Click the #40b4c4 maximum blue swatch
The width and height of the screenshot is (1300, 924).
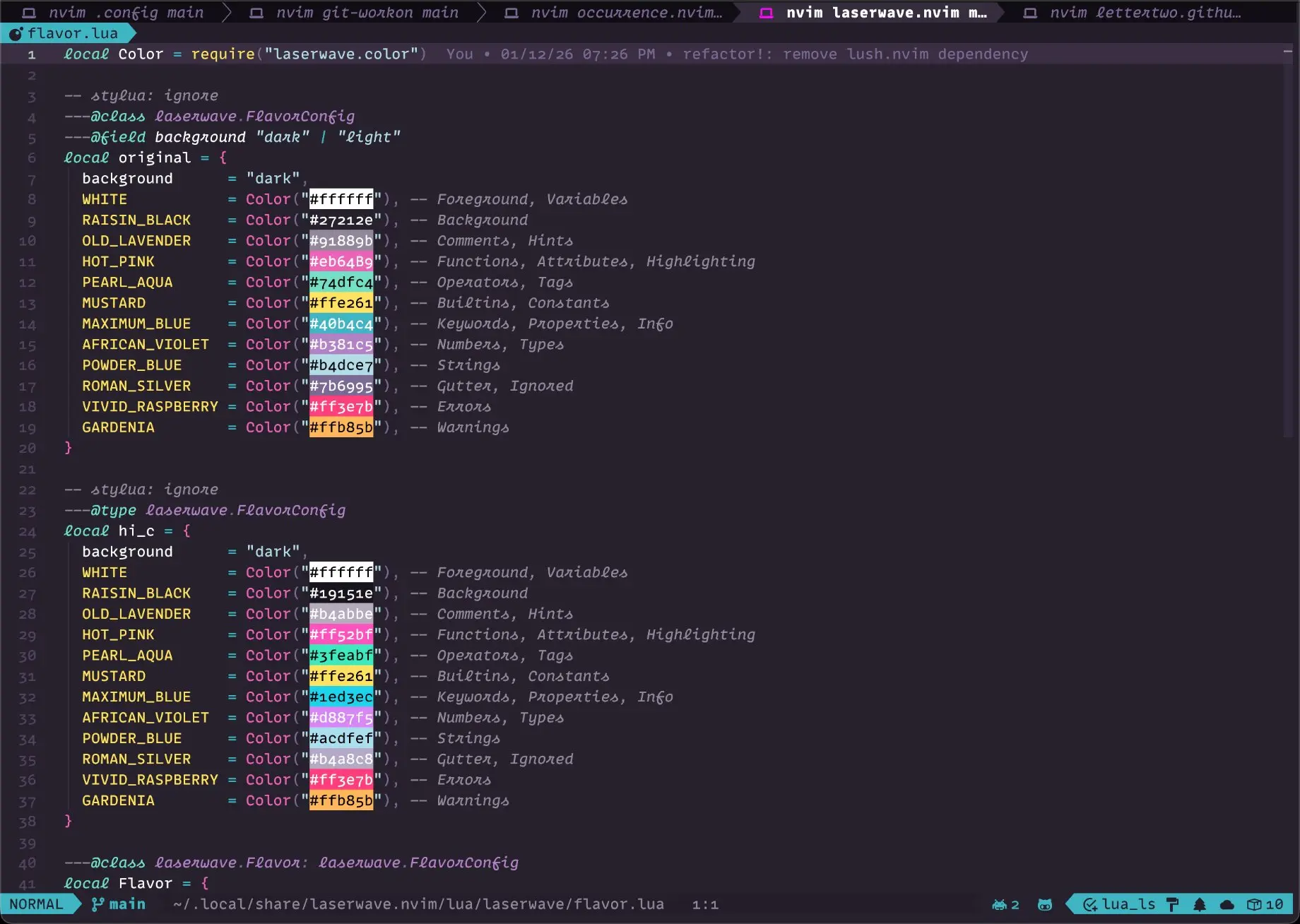tap(341, 324)
